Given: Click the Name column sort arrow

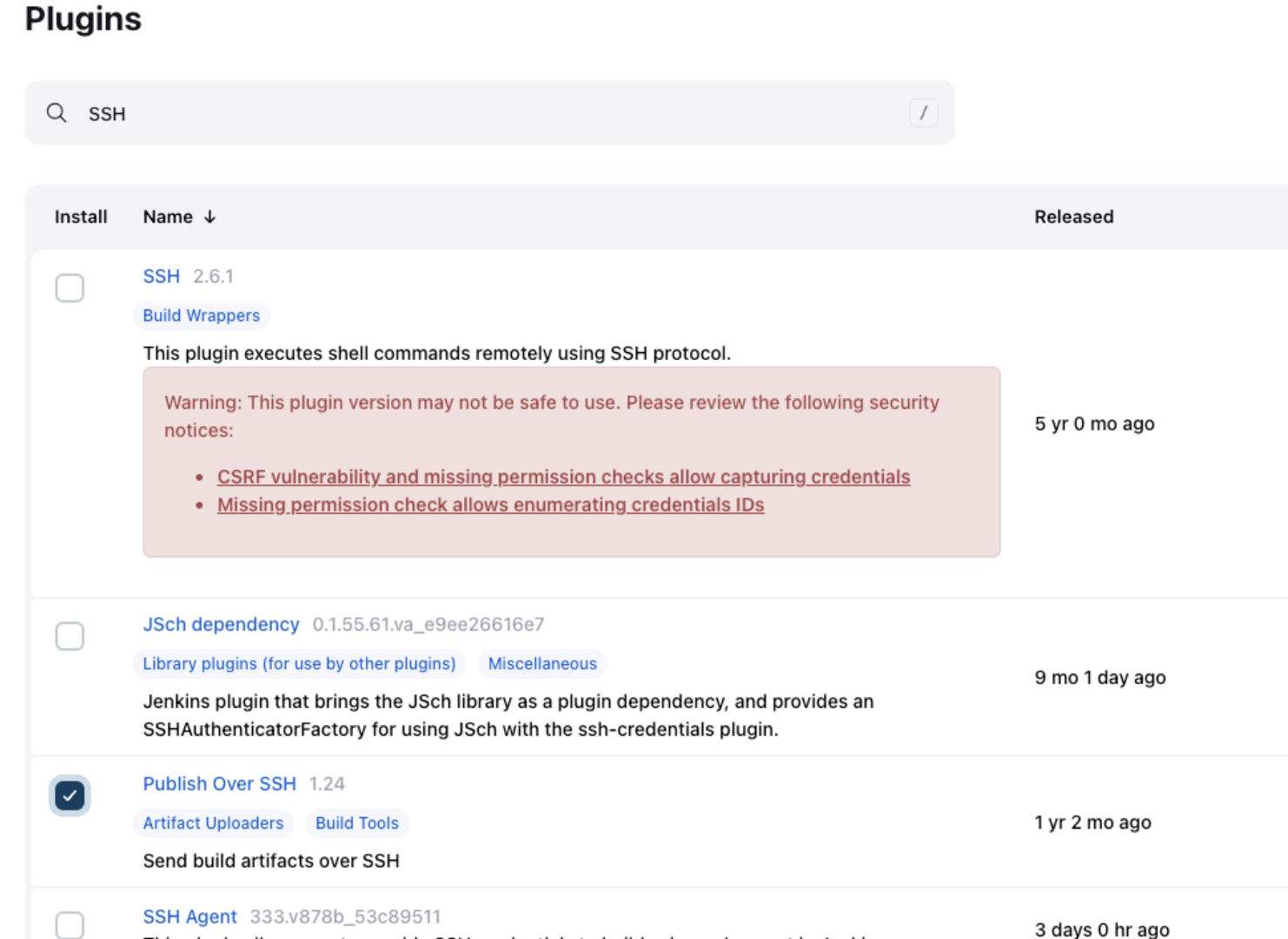Looking at the screenshot, I should 209,216.
